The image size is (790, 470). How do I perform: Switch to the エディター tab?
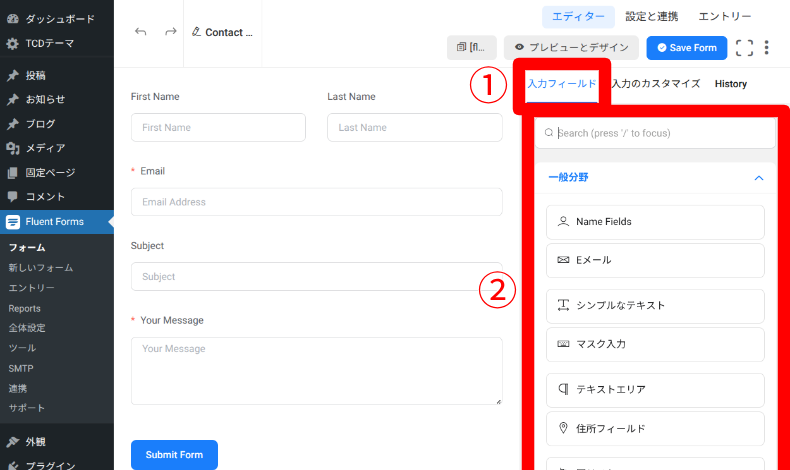click(578, 17)
